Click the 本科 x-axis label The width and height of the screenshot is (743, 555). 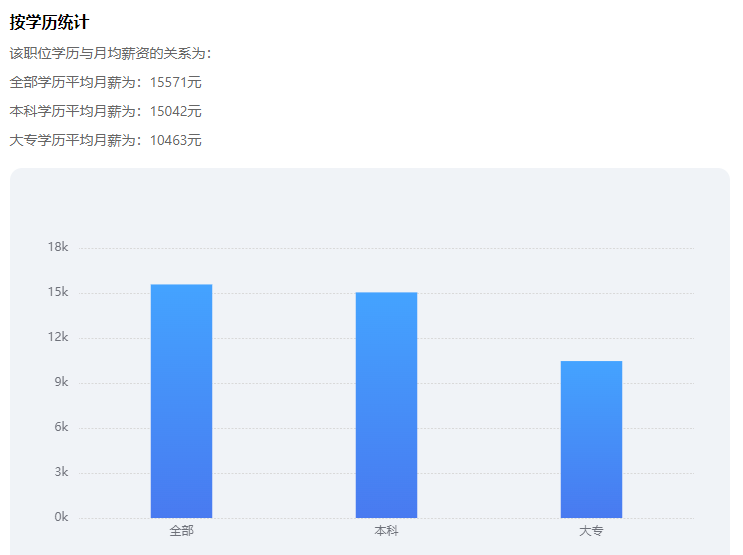pyautogui.click(x=386, y=531)
